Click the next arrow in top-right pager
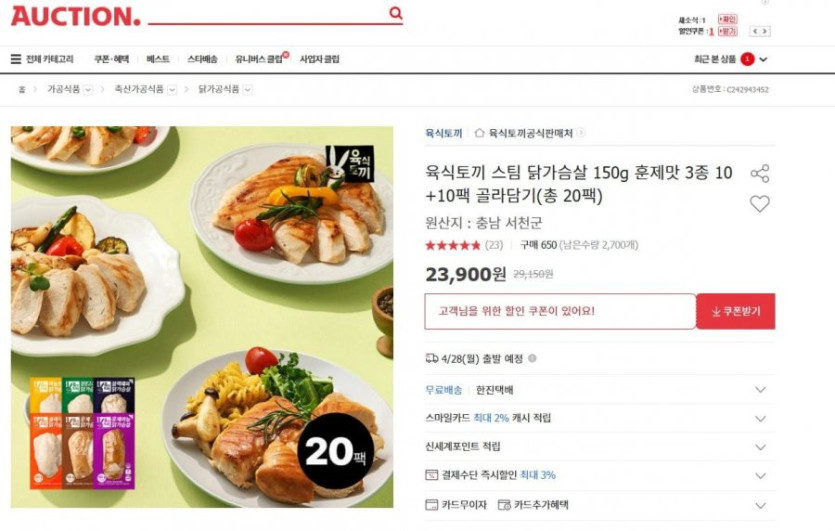 (765, 31)
